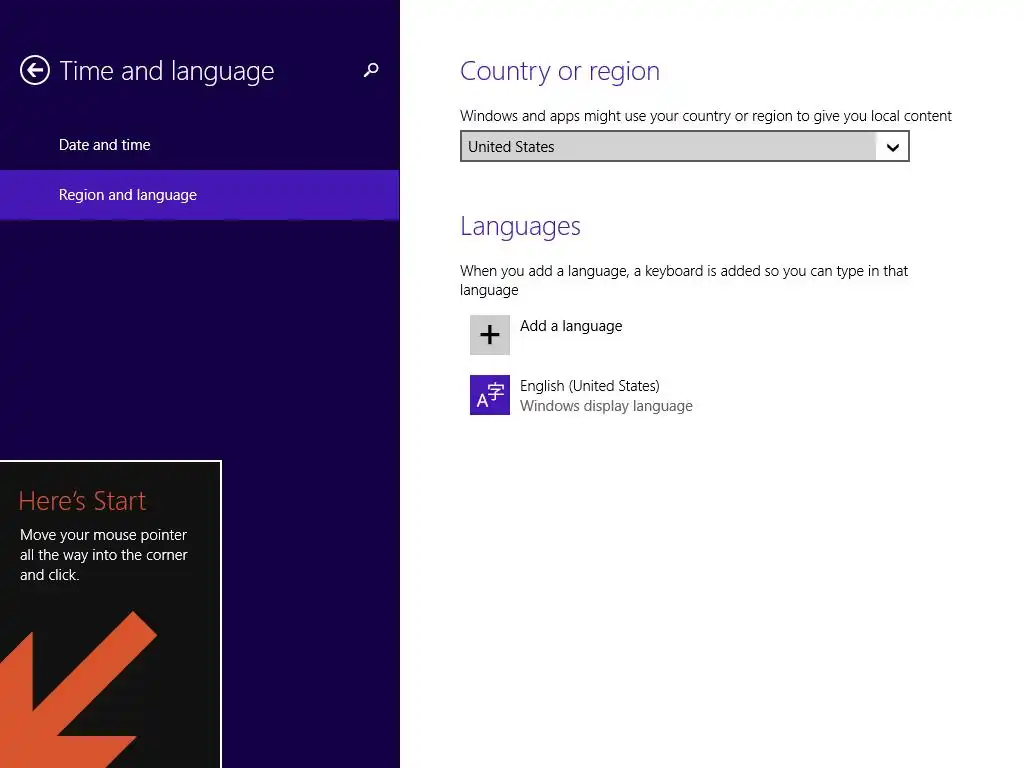Open search with the magnifier icon
Screen dimensions: 1024x768
[371, 70]
